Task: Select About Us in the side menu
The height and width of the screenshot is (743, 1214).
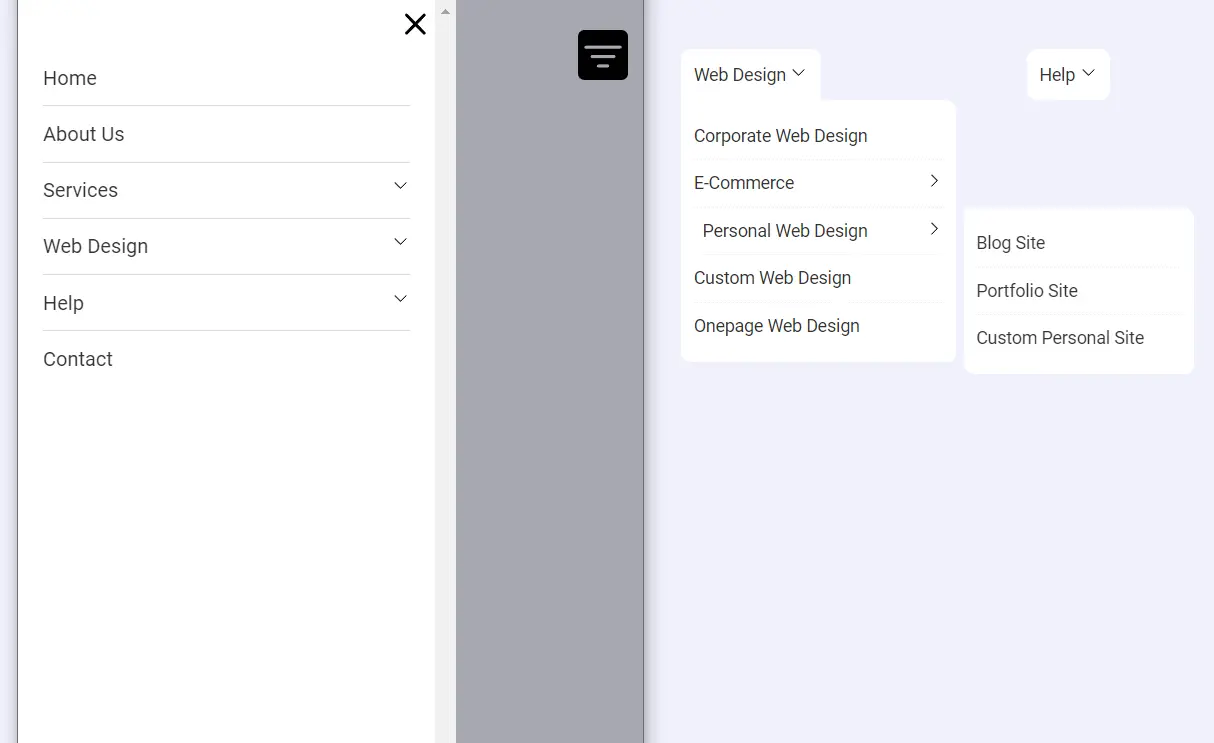Action: (x=83, y=134)
